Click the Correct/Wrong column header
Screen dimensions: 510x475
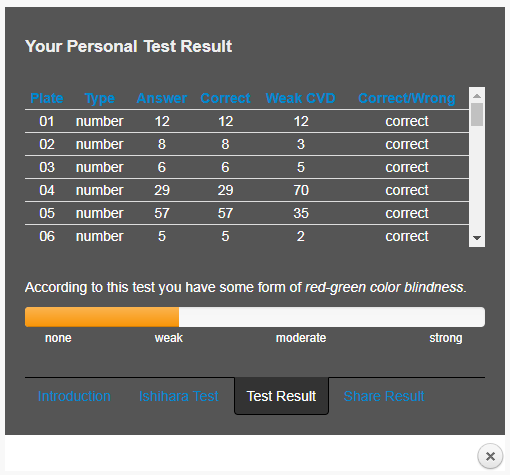tap(407, 98)
